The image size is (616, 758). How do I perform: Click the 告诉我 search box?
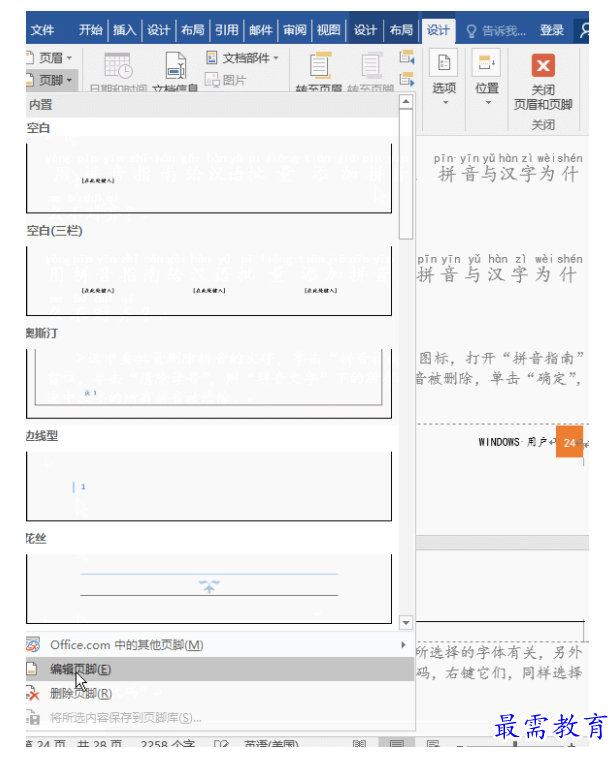(x=496, y=31)
